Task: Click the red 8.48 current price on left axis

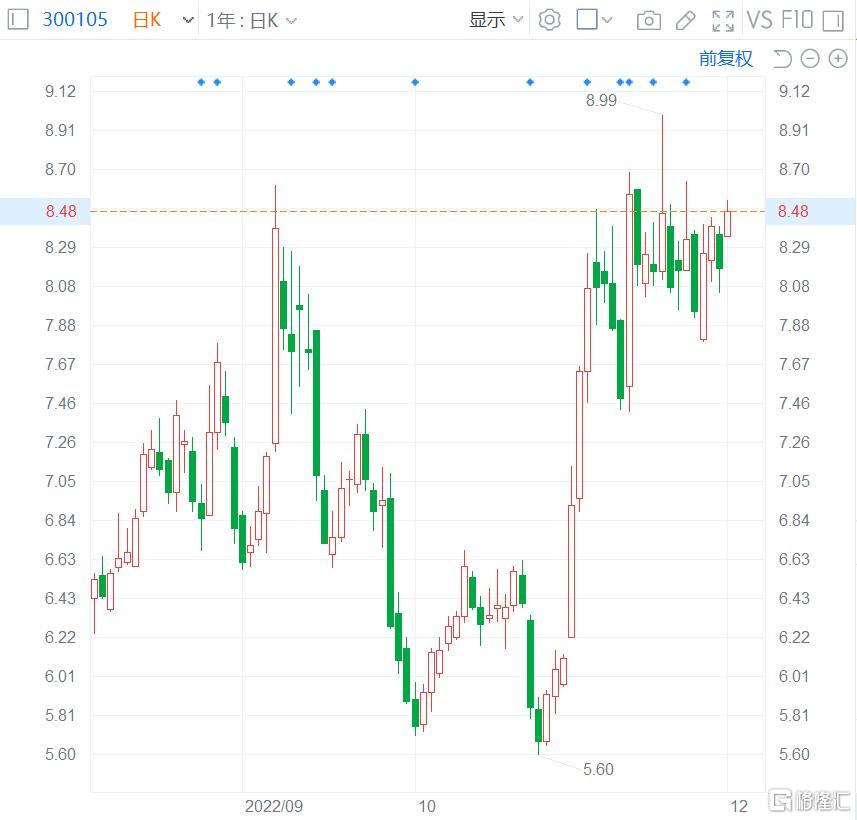Action: click(61, 211)
